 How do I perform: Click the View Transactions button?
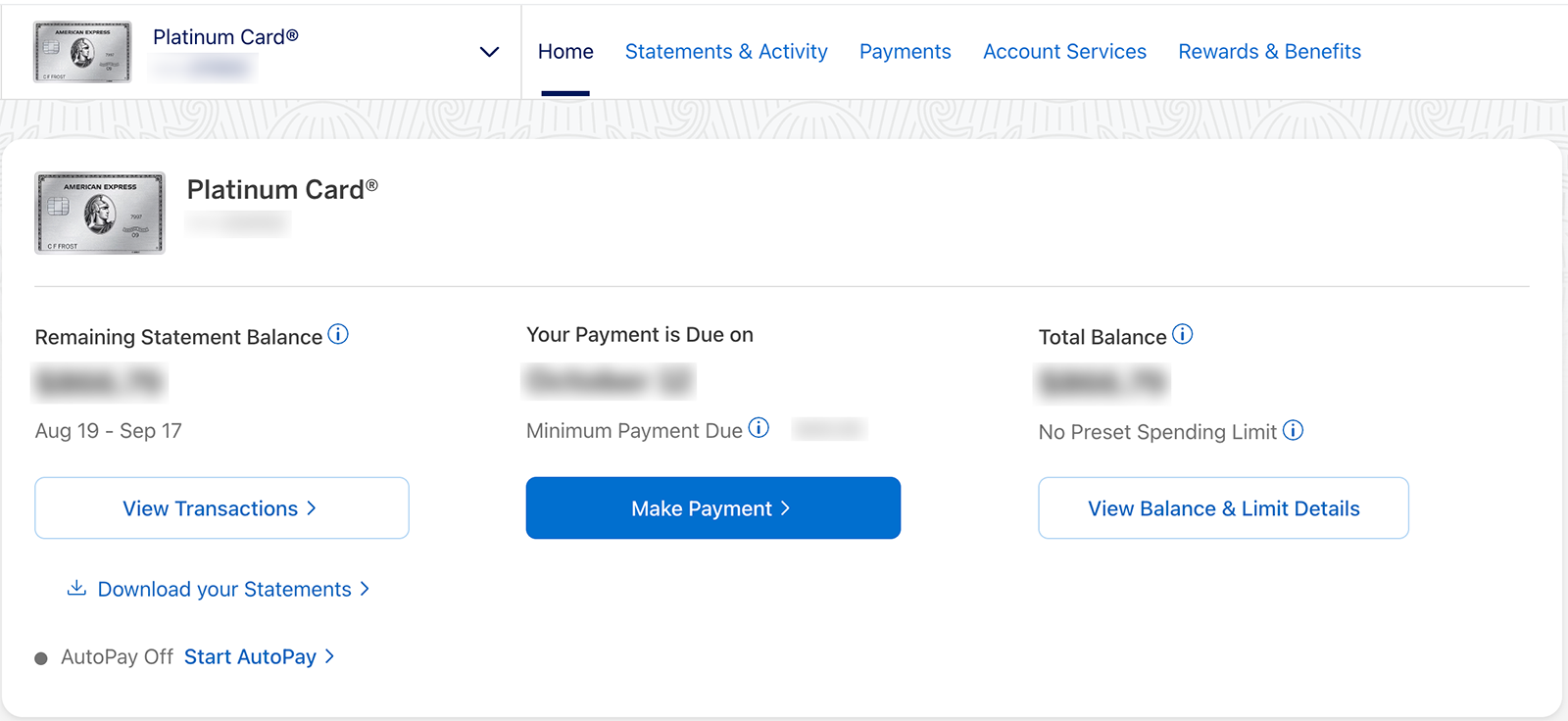[221, 508]
